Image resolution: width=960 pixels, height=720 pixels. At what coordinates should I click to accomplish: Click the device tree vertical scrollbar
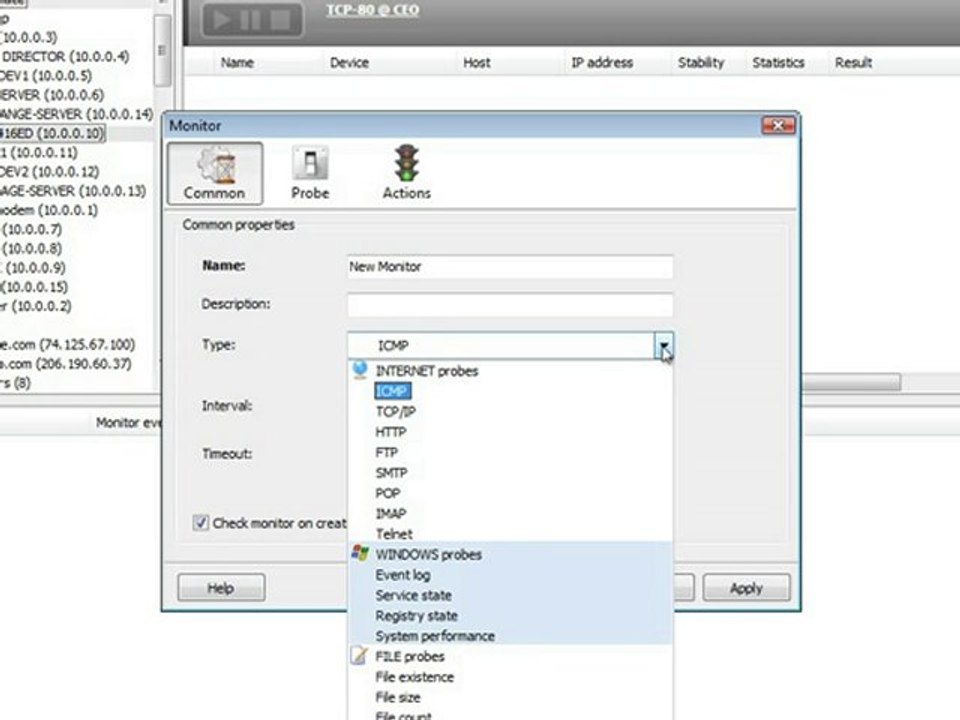(162, 51)
